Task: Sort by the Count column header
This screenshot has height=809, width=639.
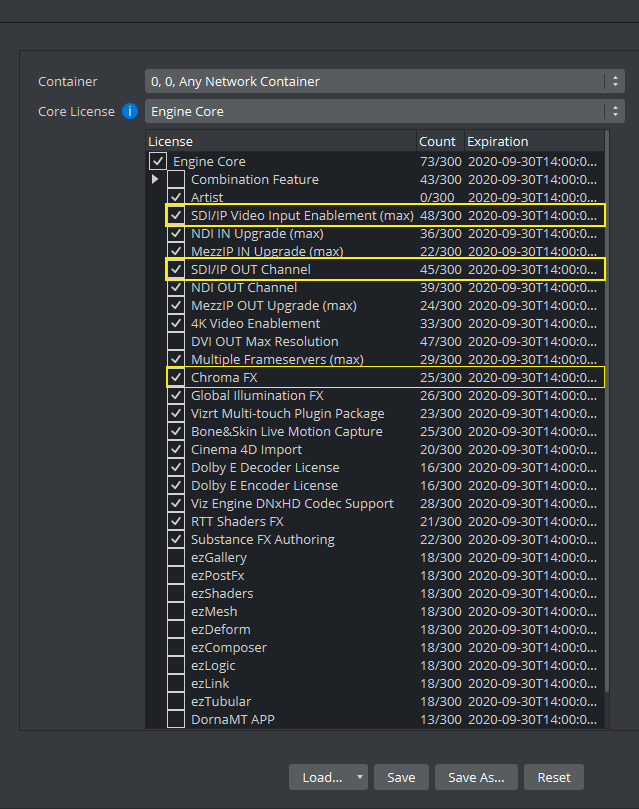Action: (x=437, y=142)
